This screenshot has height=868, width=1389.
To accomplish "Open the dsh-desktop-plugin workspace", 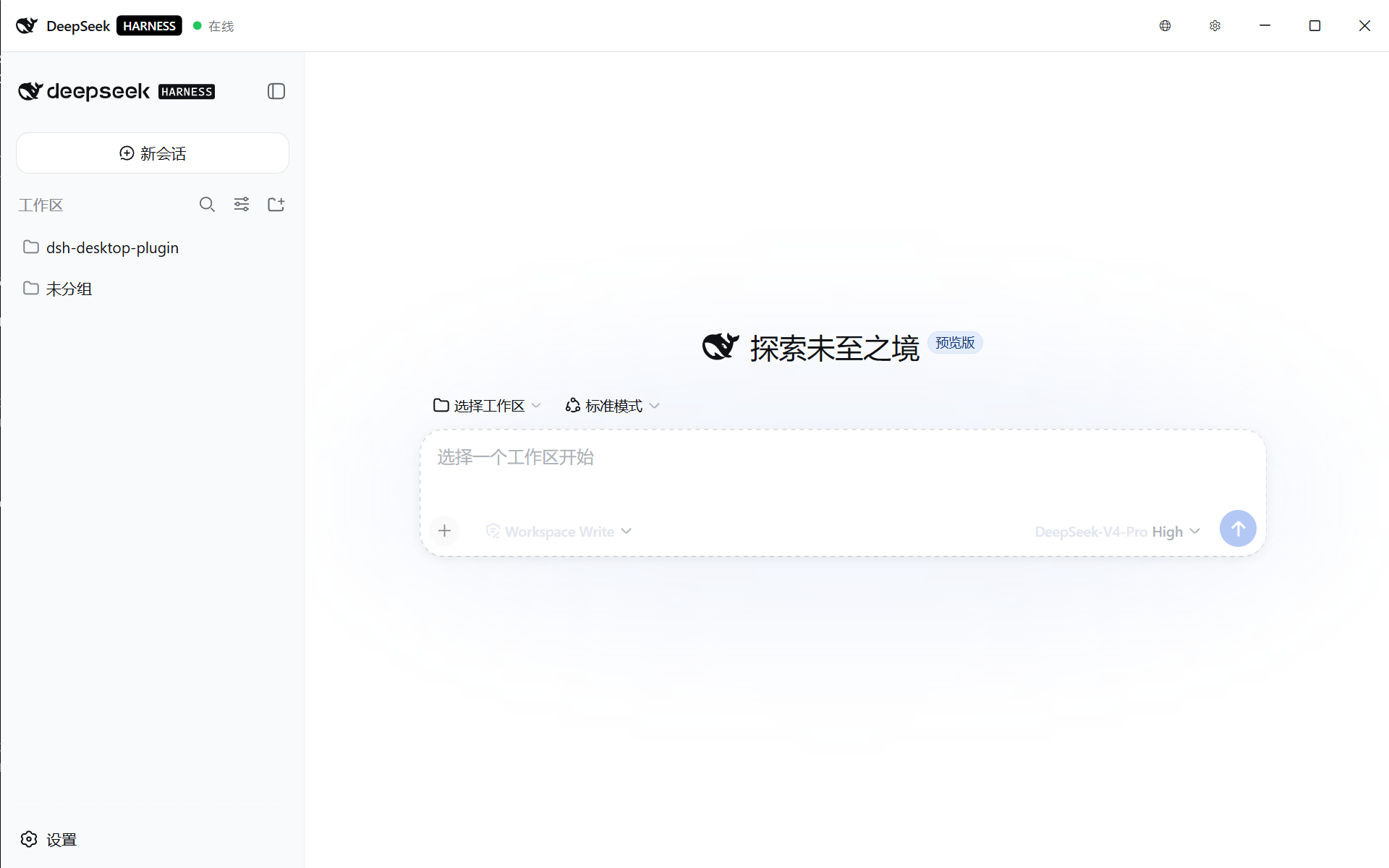I will (x=153, y=247).
